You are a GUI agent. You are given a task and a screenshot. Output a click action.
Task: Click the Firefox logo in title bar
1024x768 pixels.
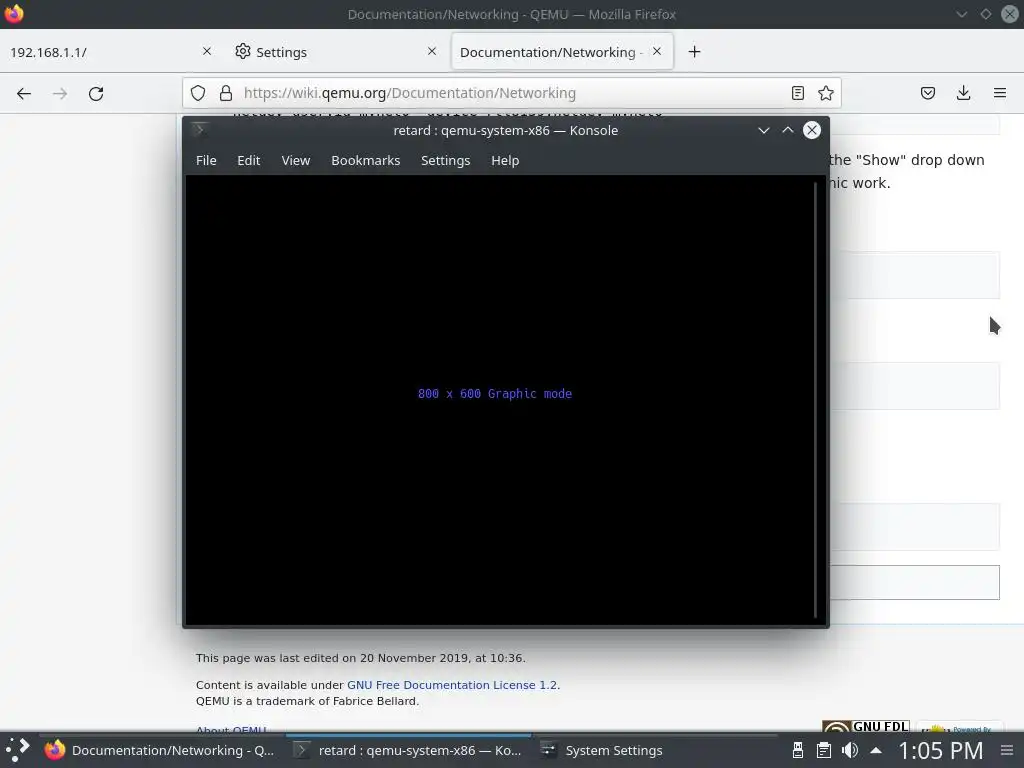[x=14, y=13]
